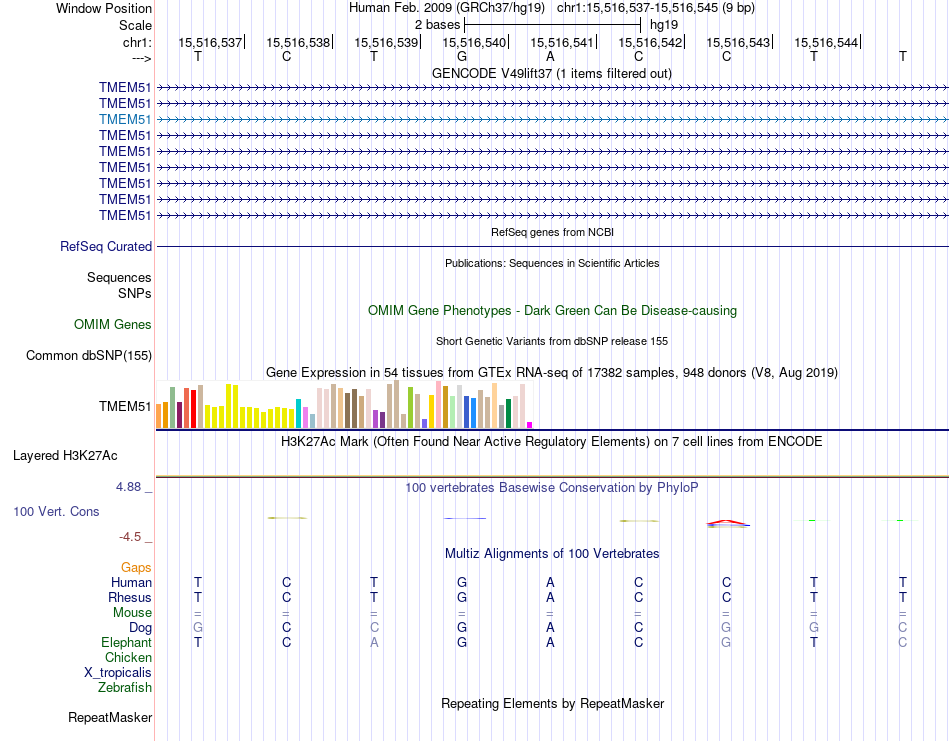Open the RefSeq Curated track label
Viewport: 950px width, 741px height.
[106, 246]
